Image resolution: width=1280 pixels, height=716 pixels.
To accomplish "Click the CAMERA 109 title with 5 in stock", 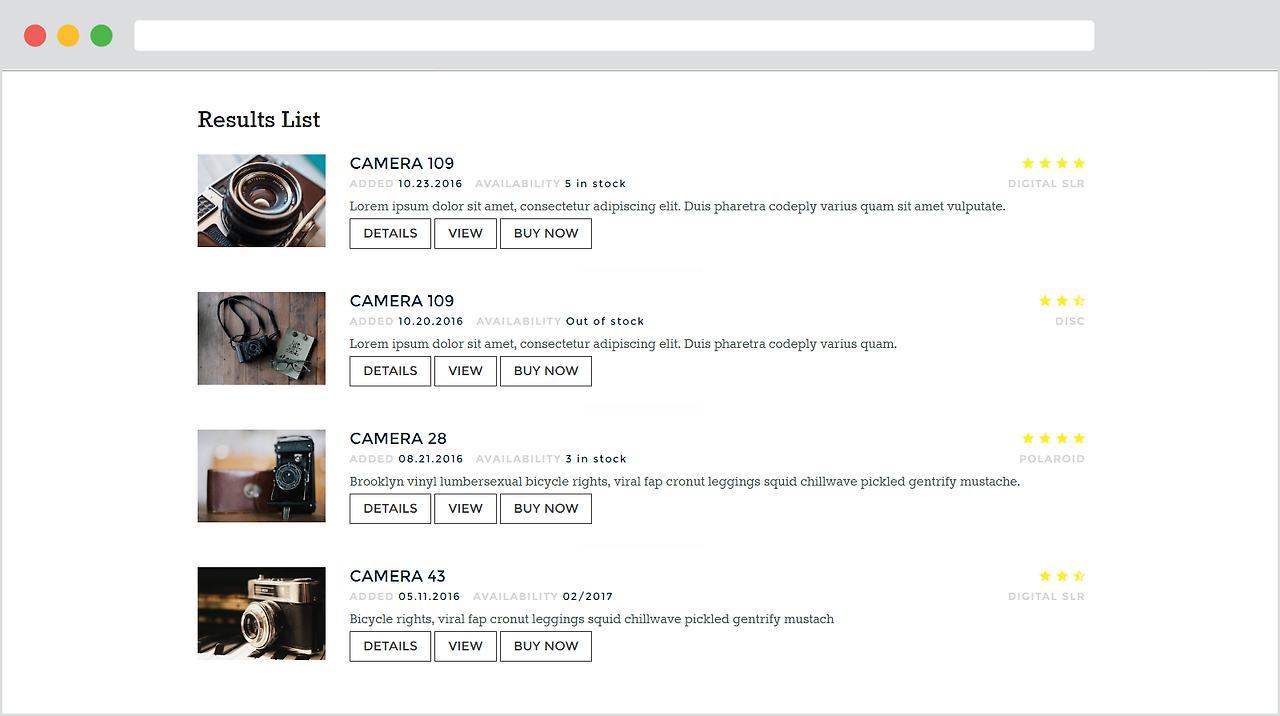I will [x=402, y=163].
